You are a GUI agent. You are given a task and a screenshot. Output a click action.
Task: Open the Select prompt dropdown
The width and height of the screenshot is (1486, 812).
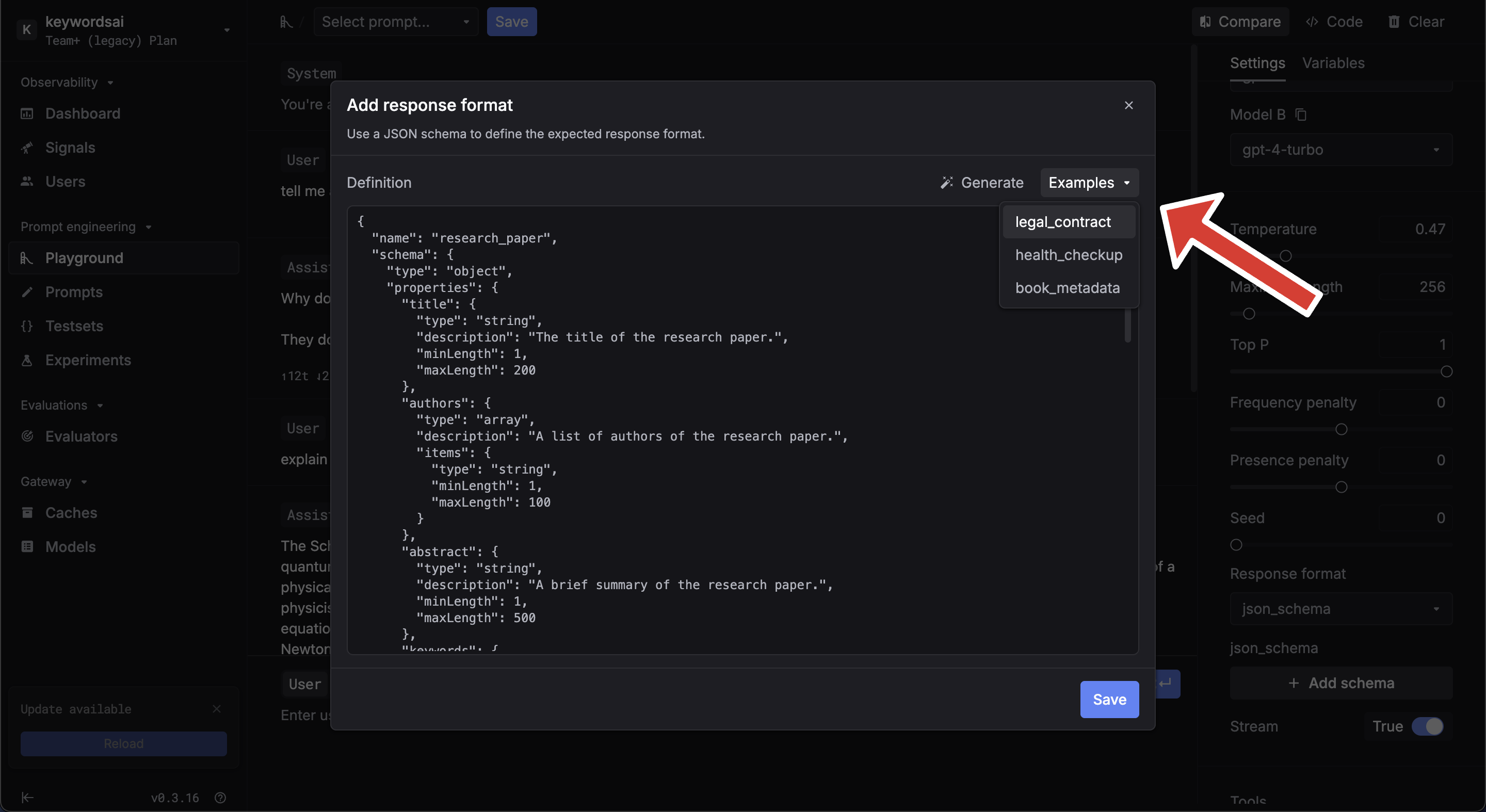click(396, 22)
